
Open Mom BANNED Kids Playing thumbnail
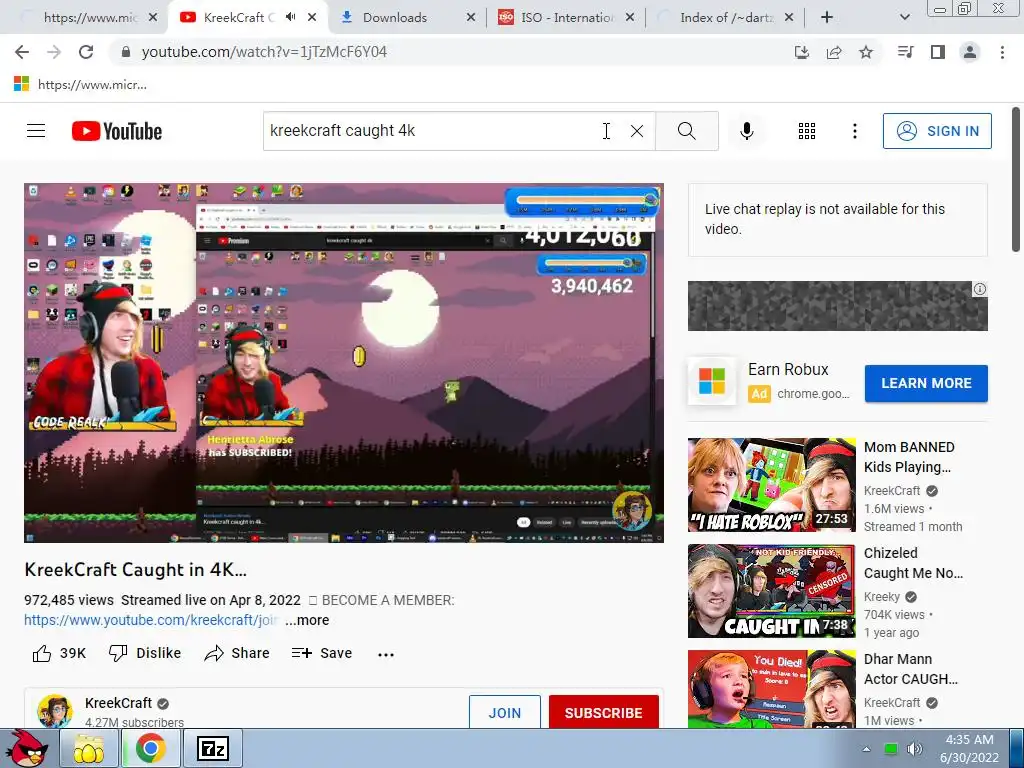pos(771,485)
